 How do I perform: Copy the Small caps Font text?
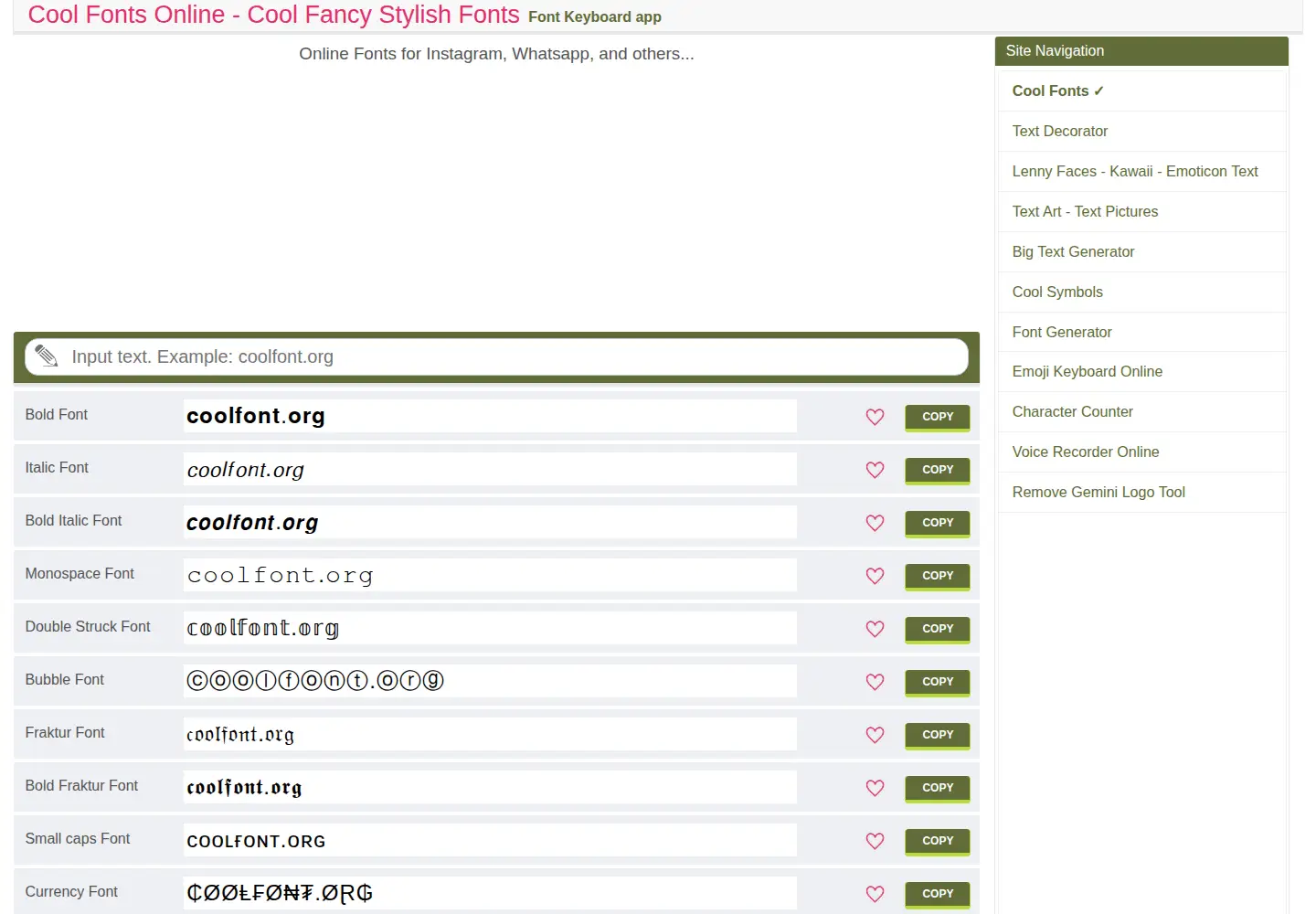click(938, 841)
